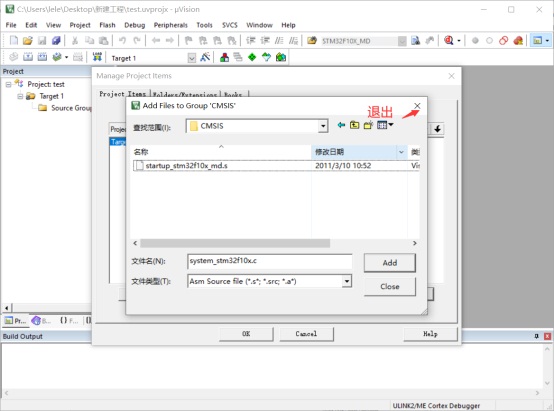Click Help in Manage Project Items
This screenshot has width=554, height=411.
click(x=430, y=334)
